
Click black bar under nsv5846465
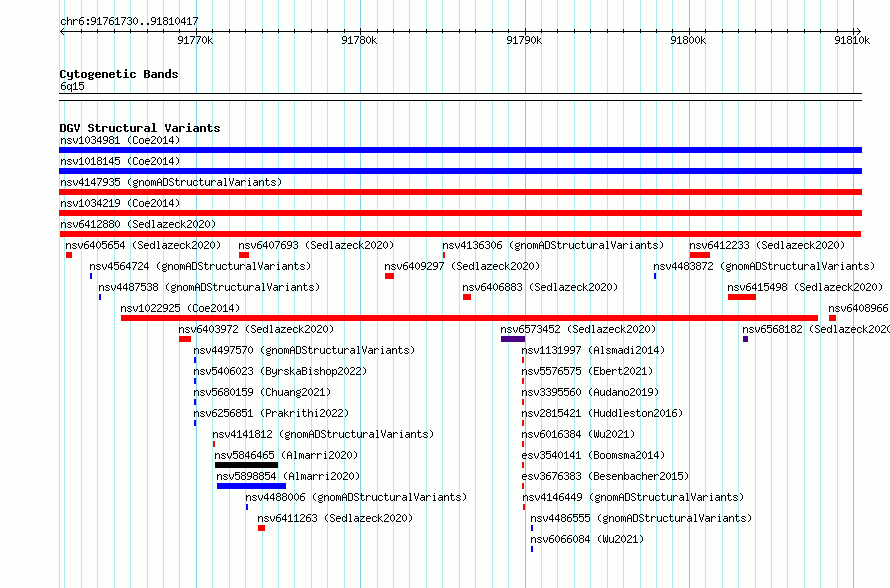246,465
